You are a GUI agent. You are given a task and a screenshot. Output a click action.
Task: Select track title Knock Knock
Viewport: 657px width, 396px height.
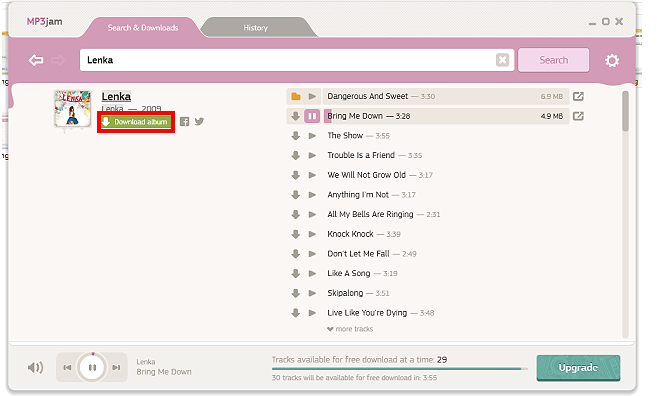[x=350, y=234]
